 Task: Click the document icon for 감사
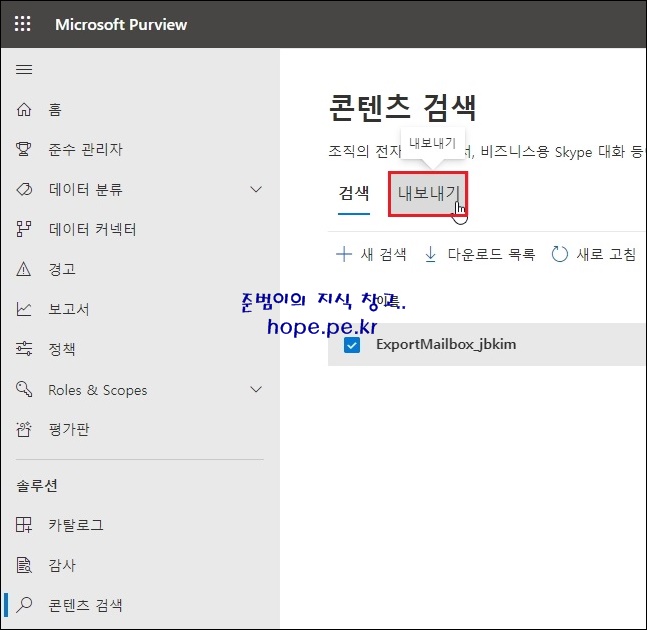coord(24,565)
